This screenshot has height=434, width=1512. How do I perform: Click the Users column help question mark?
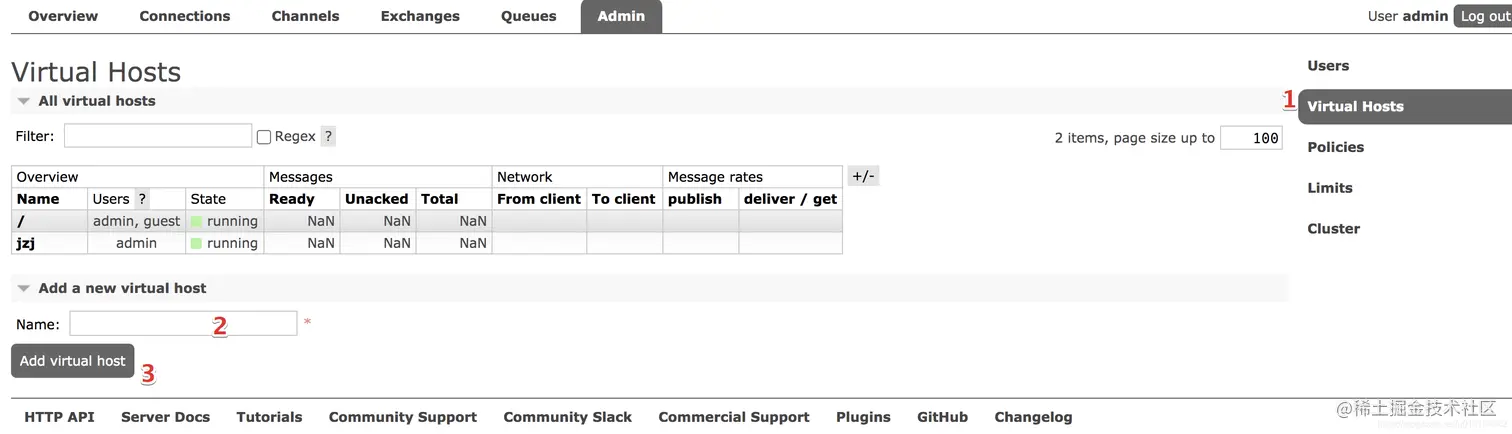click(142, 199)
